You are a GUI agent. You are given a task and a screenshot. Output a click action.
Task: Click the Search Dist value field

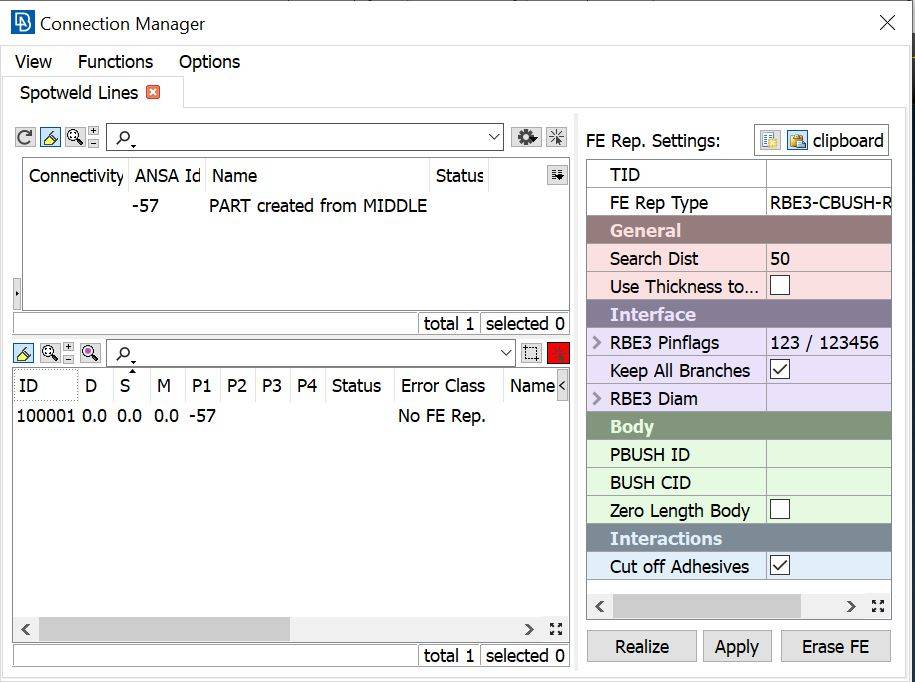[x=828, y=258]
